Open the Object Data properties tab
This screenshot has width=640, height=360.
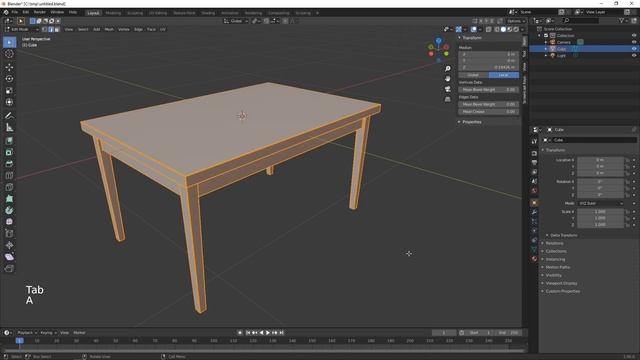(x=534, y=249)
